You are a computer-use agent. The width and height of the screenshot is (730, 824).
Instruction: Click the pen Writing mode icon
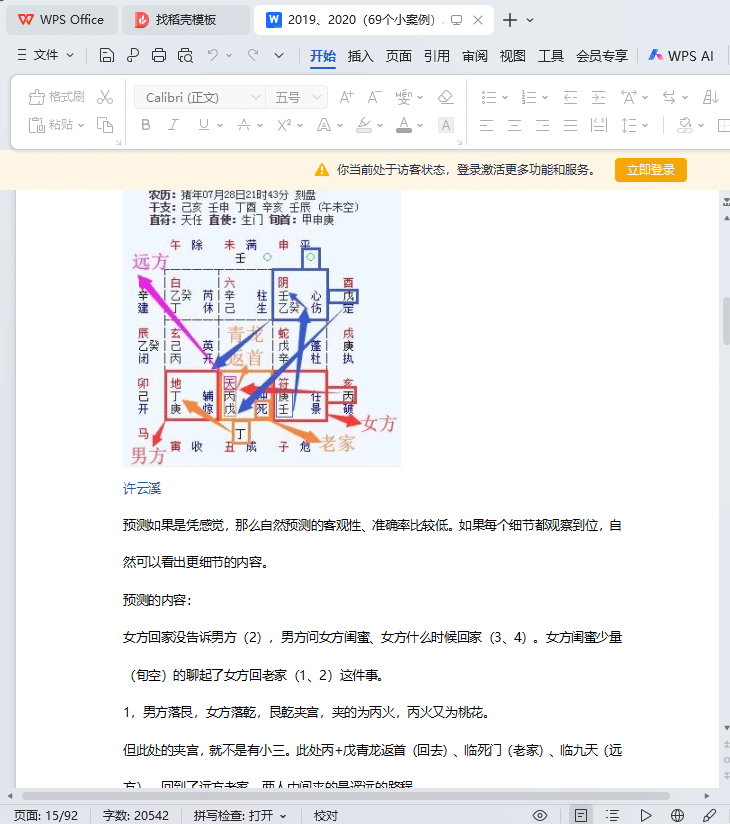pyautogui.click(x=709, y=815)
